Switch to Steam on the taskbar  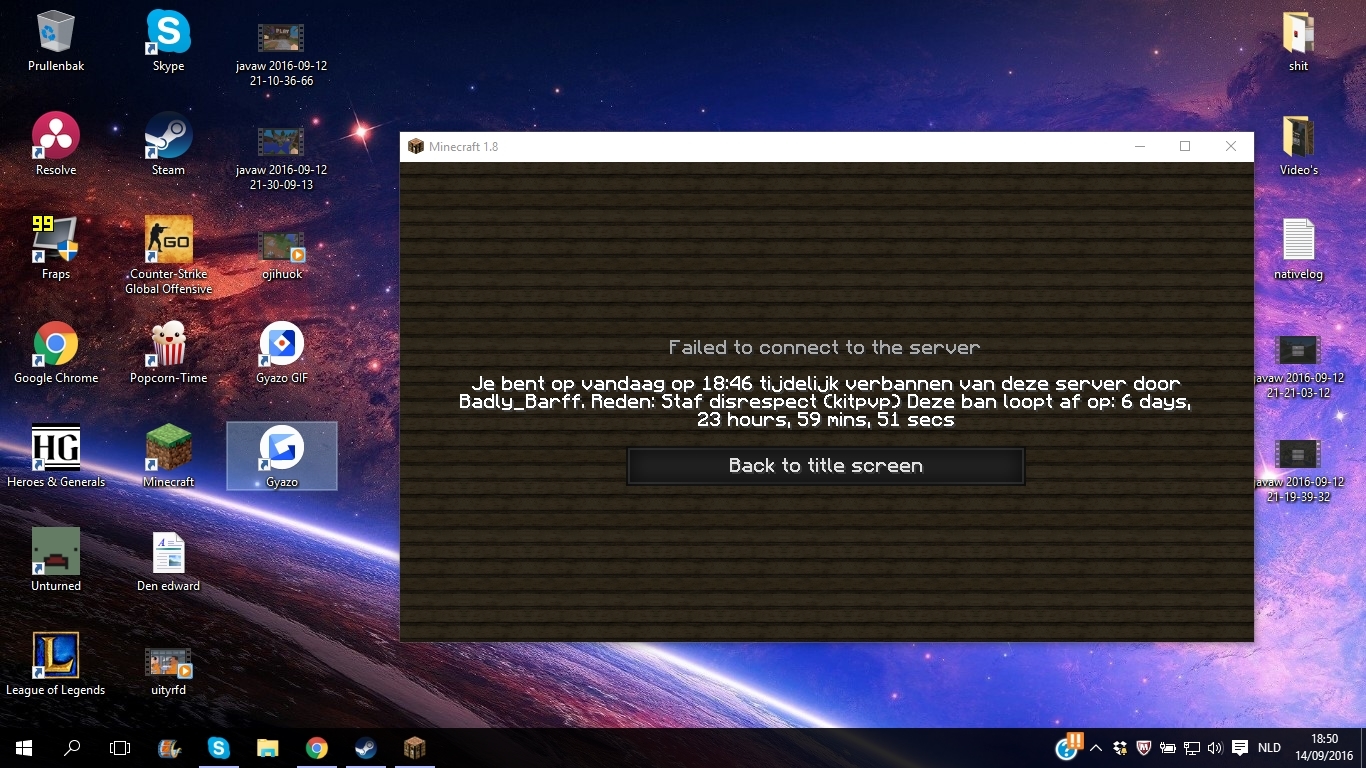click(x=365, y=748)
